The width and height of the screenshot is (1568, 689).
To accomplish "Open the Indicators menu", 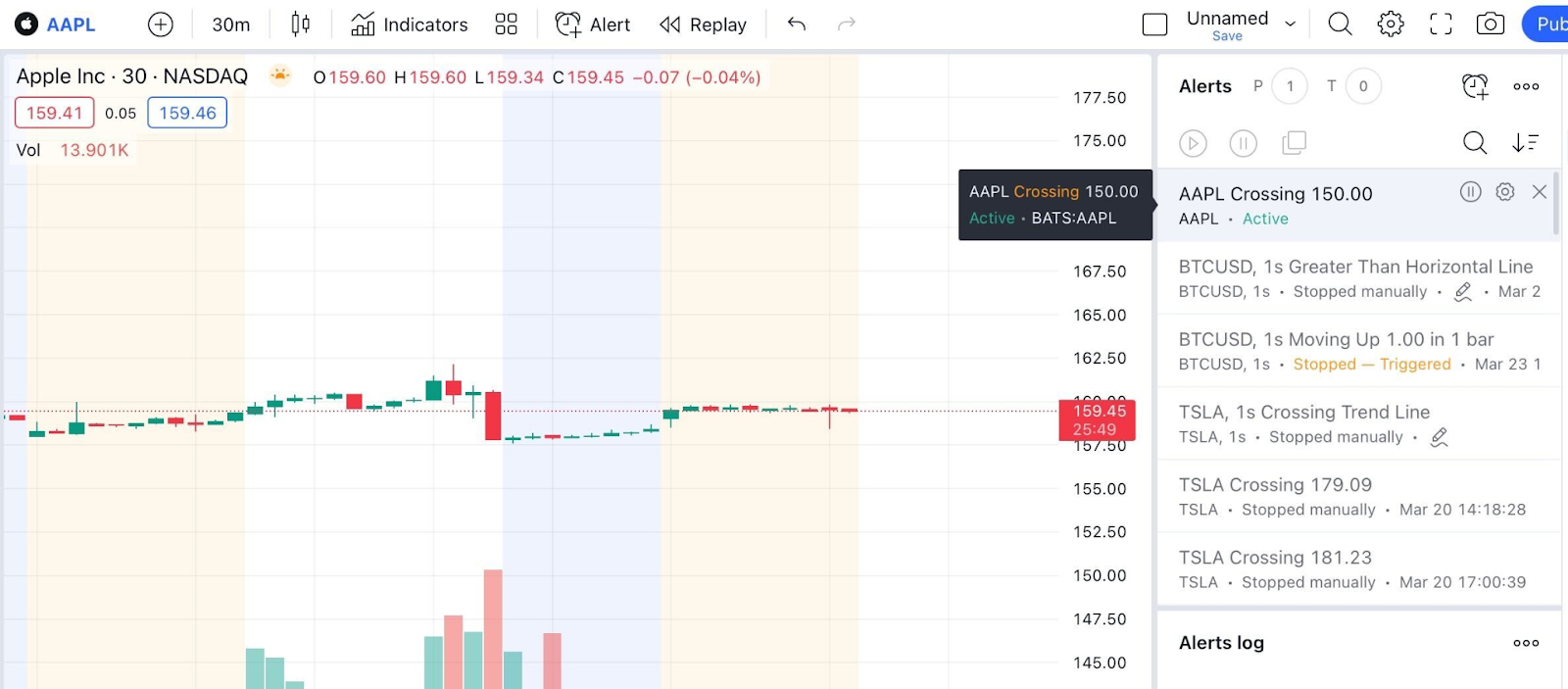I will coord(410,25).
